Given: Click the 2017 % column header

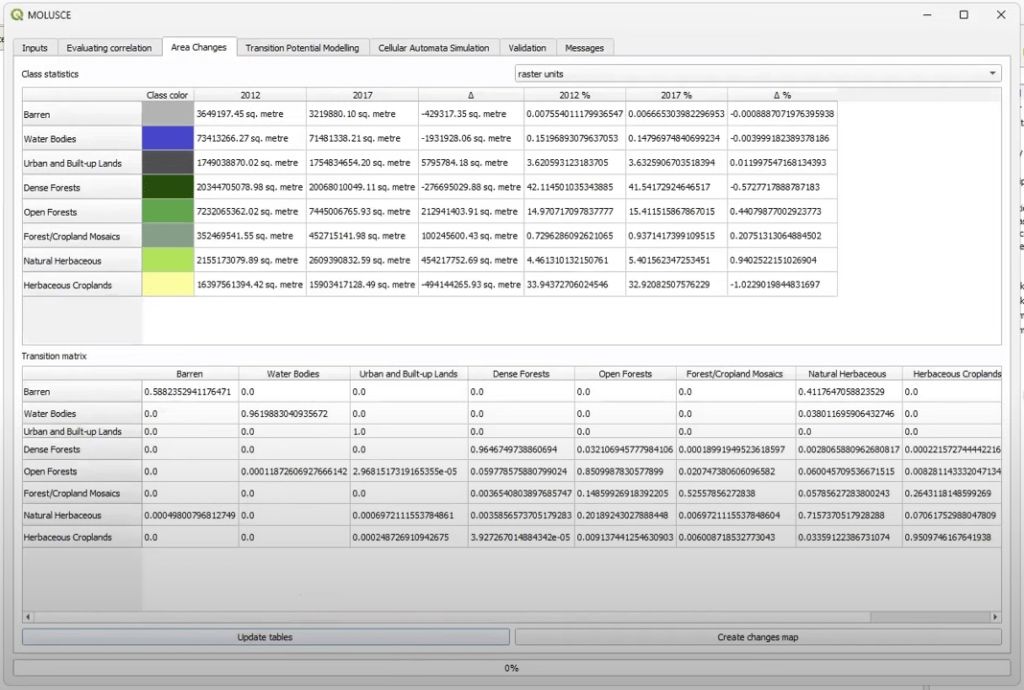Looking at the screenshot, I should click(x=676, y=95).
